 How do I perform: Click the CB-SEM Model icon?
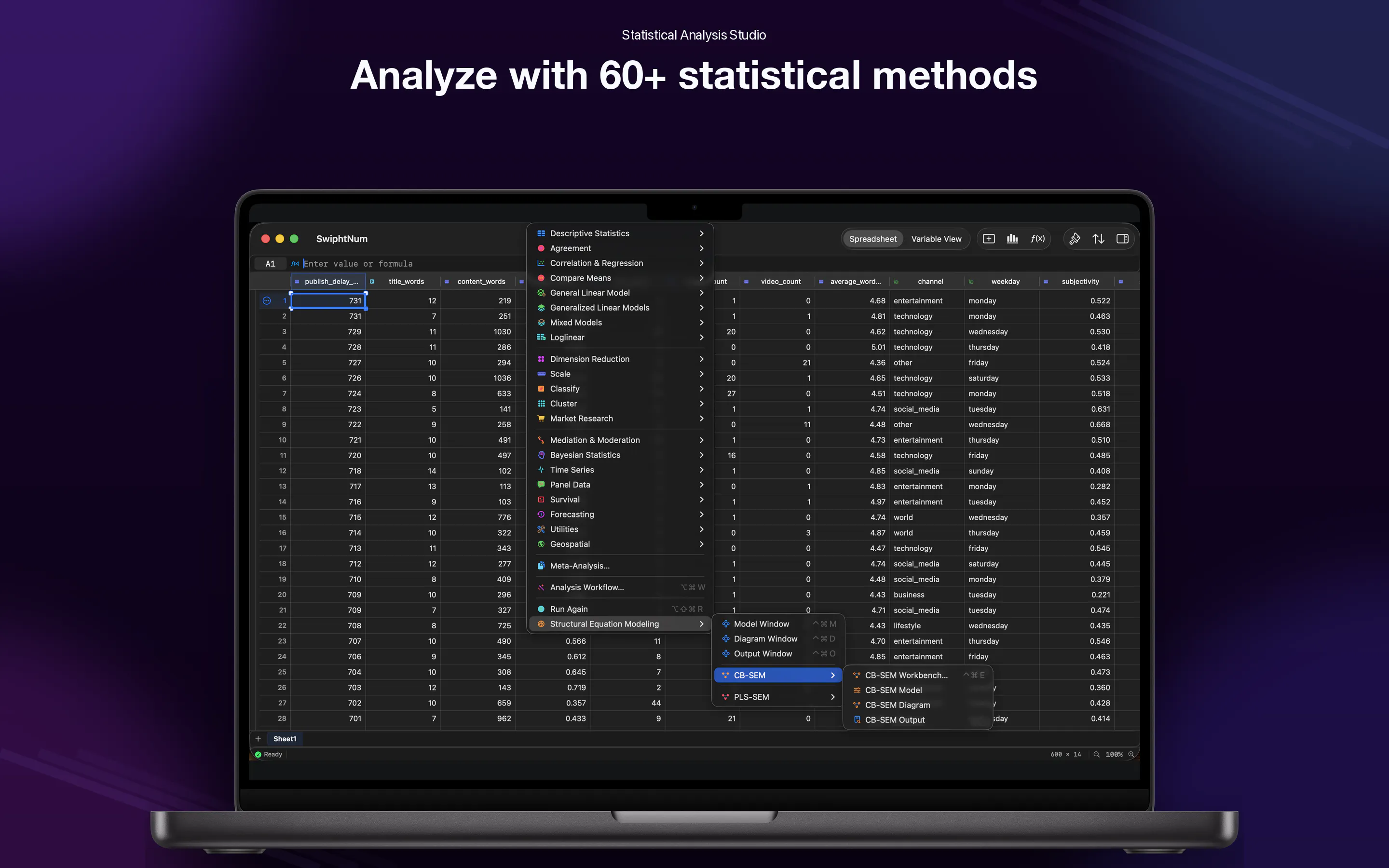(x=857, y=690)
